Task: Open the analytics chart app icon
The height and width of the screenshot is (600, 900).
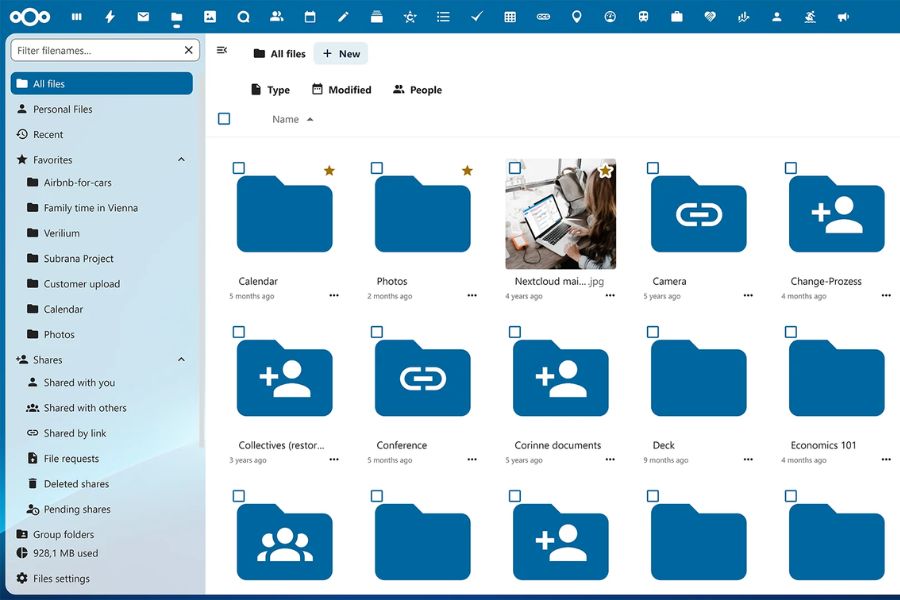Action: click(x=743, y=17)
